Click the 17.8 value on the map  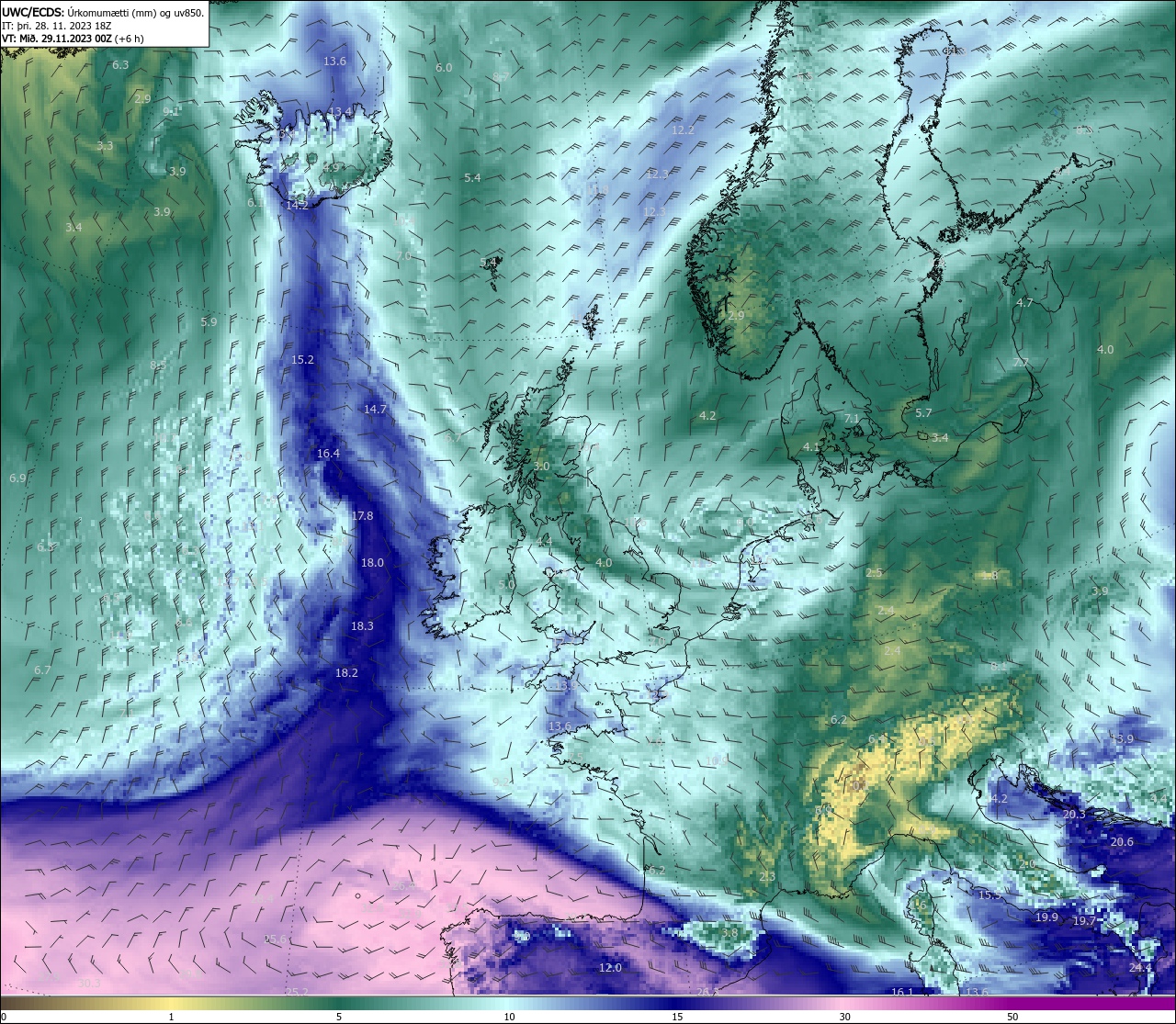click(362, 516)
